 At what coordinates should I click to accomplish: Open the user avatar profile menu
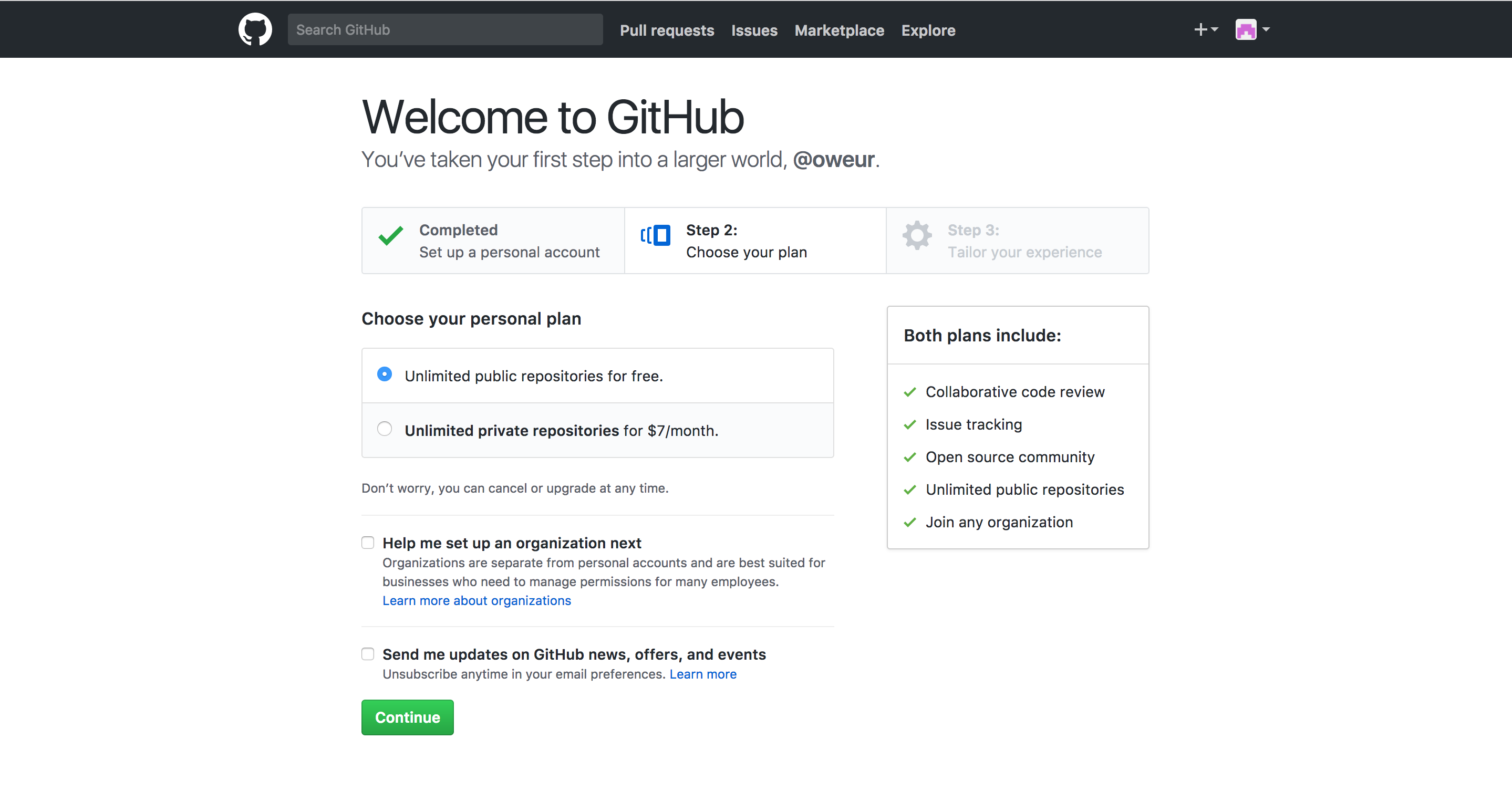(x=1252, y=29)
